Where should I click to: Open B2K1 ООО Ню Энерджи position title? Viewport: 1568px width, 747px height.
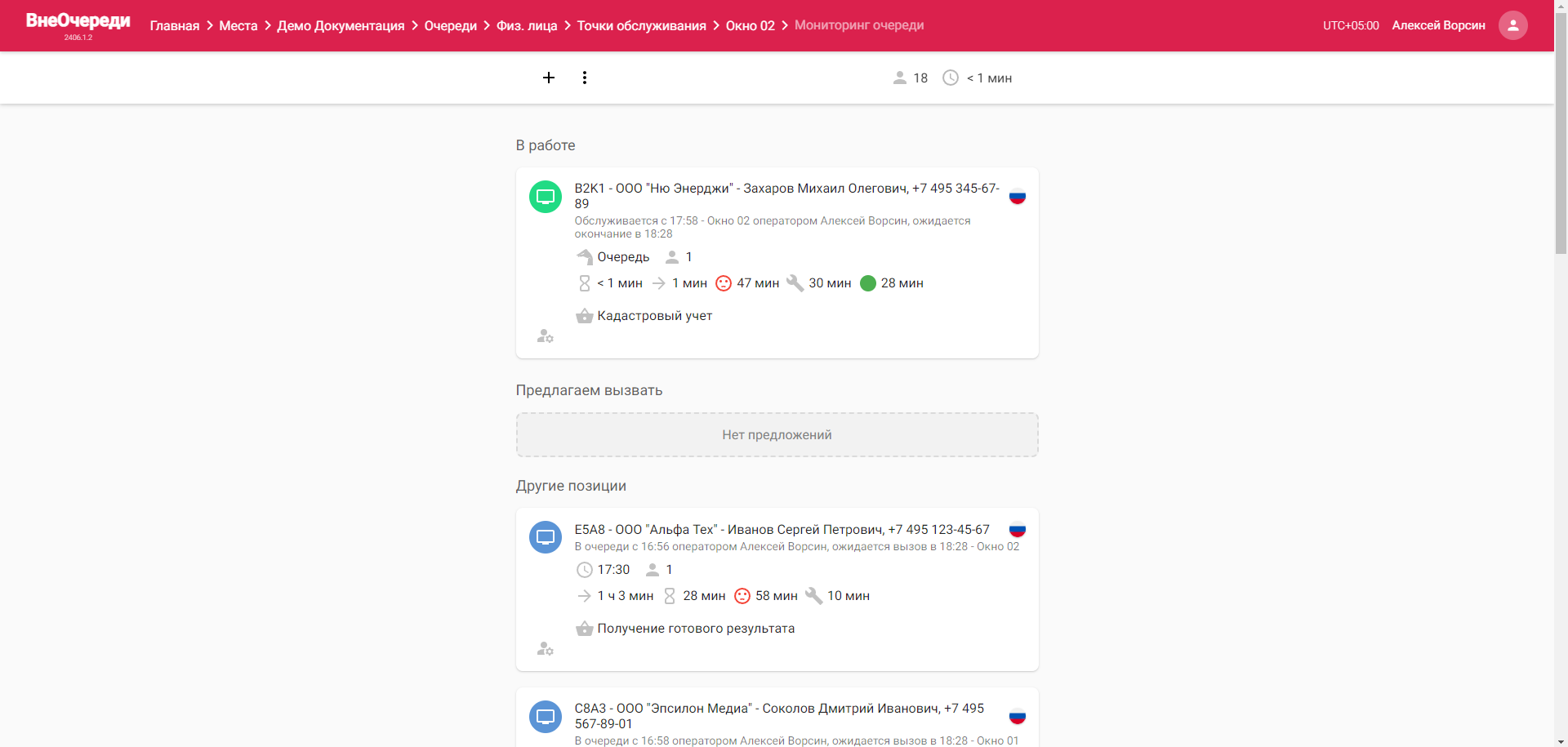(x=786, y=196)
